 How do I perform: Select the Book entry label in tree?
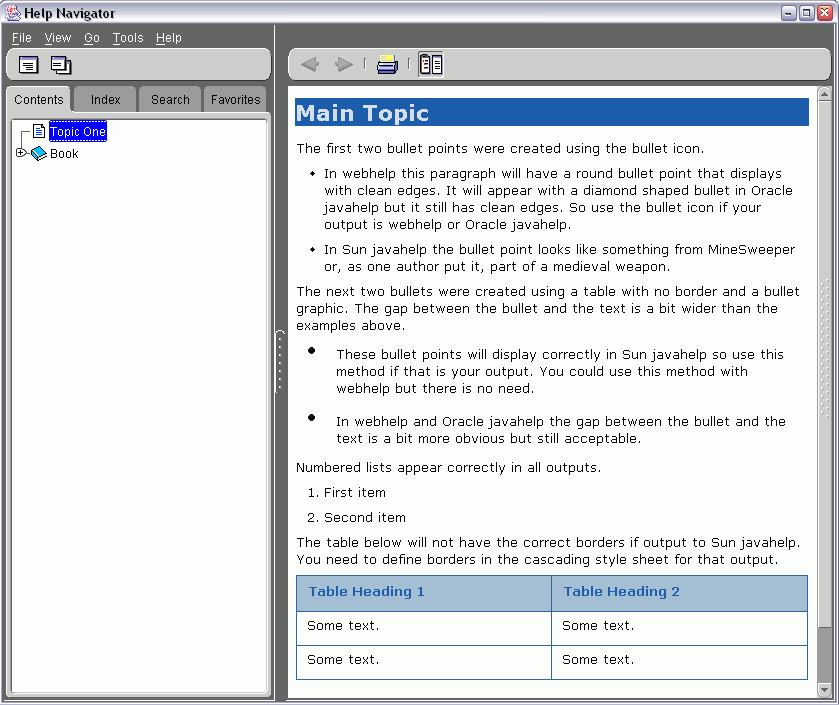(x=64, y=154)
